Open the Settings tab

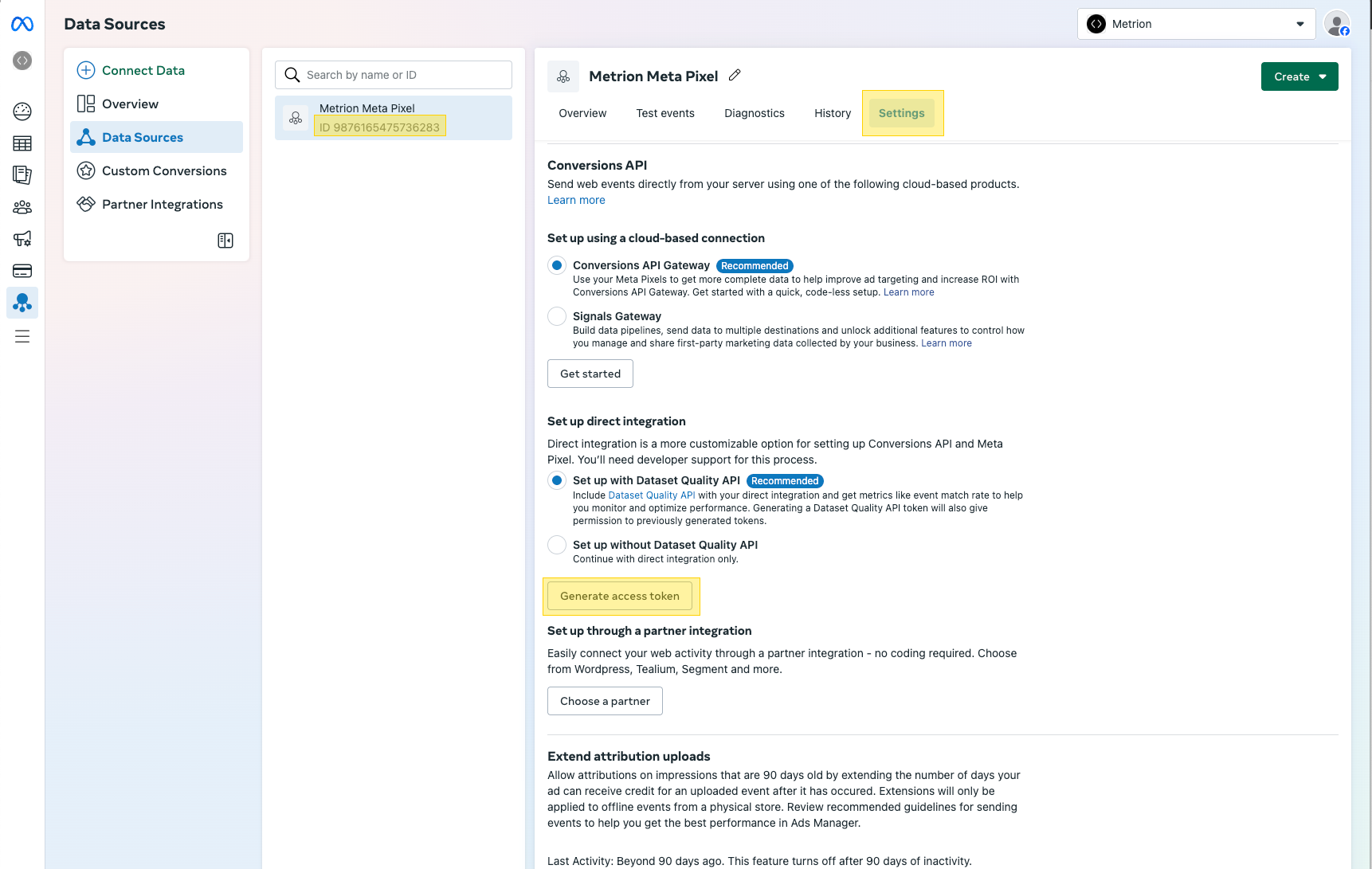tap(902, 113)
